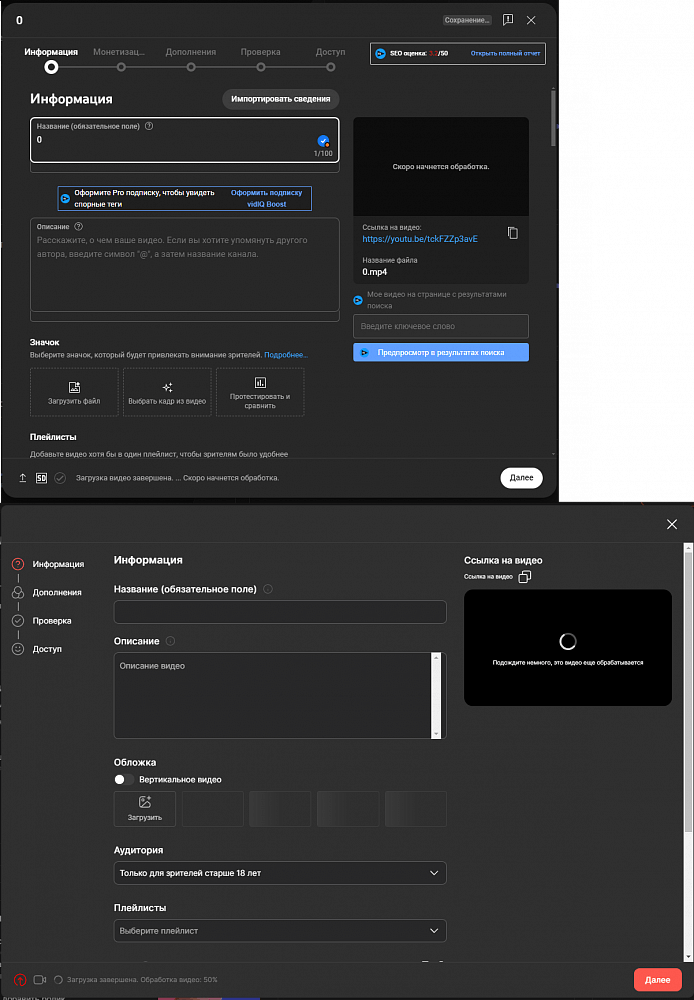Toggle the Вертикальное видео switch
Image resolution: width=694 pixels, height=1000 pixels.
(x=124, y=779)
